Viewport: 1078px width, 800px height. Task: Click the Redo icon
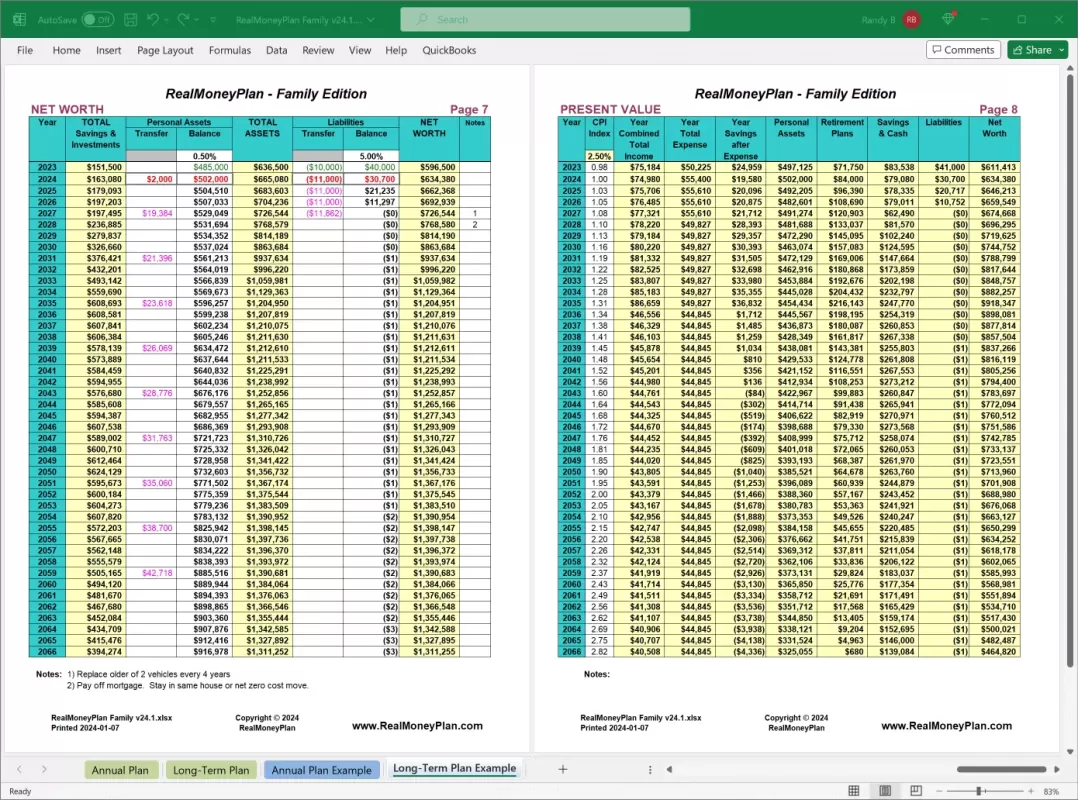point(183,19)
